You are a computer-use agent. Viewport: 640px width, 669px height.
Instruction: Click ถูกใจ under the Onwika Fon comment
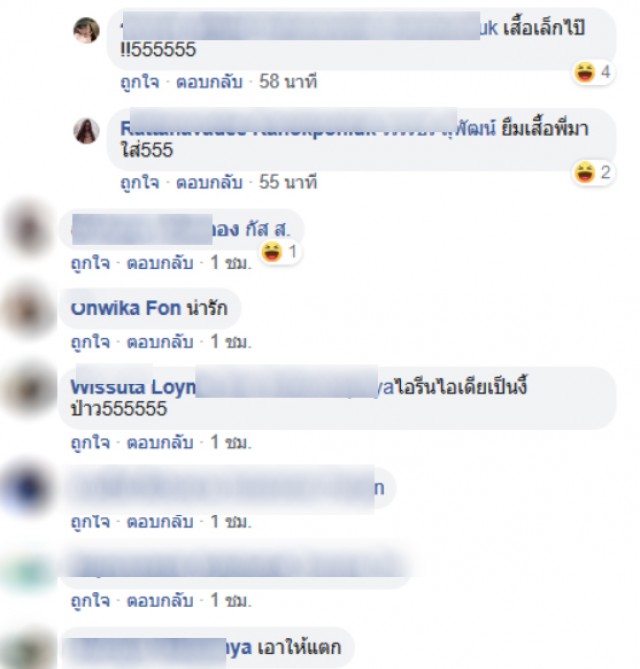[x=90, y=342]
